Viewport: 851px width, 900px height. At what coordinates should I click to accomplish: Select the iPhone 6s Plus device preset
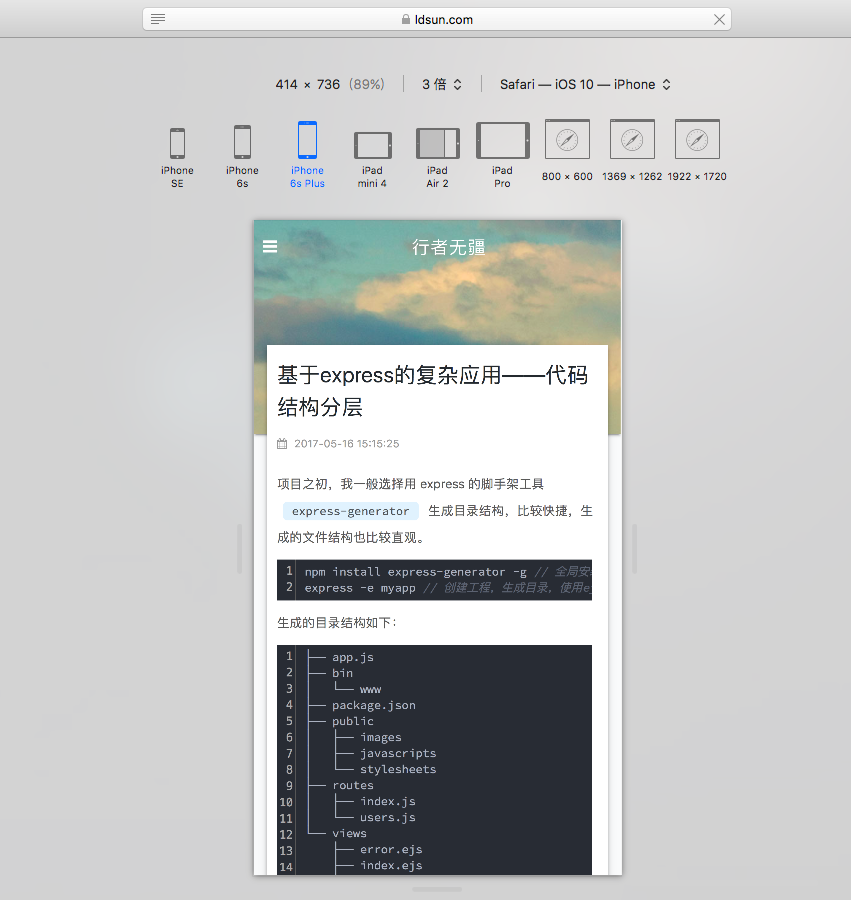click(x=307, y=155)
